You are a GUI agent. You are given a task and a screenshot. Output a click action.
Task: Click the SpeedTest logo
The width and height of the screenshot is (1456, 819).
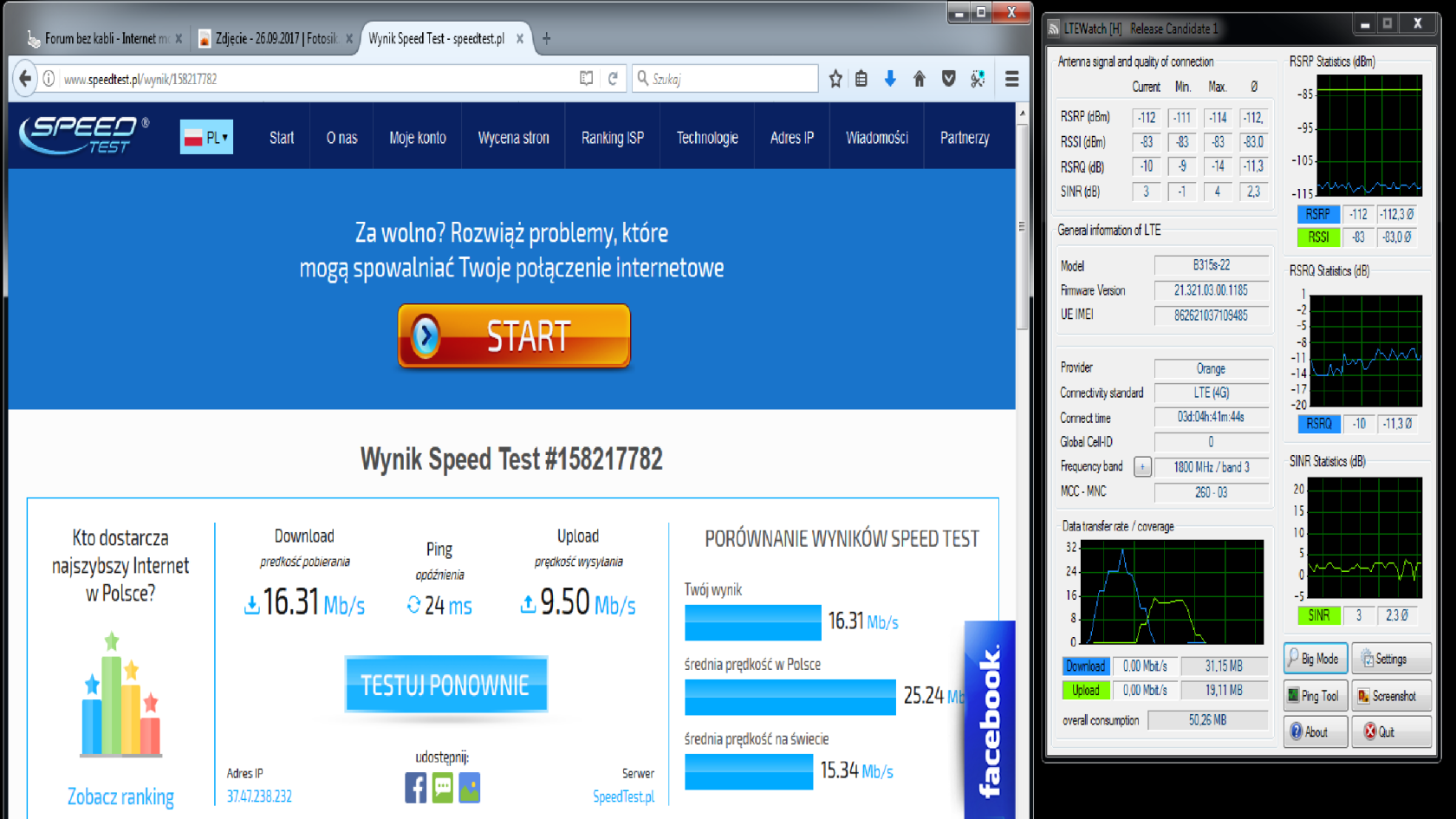click(x=84, y=135)
